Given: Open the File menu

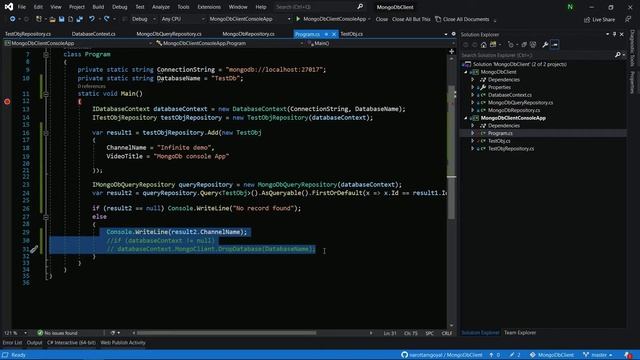Looking at the screenshot, I should (22, 7).
